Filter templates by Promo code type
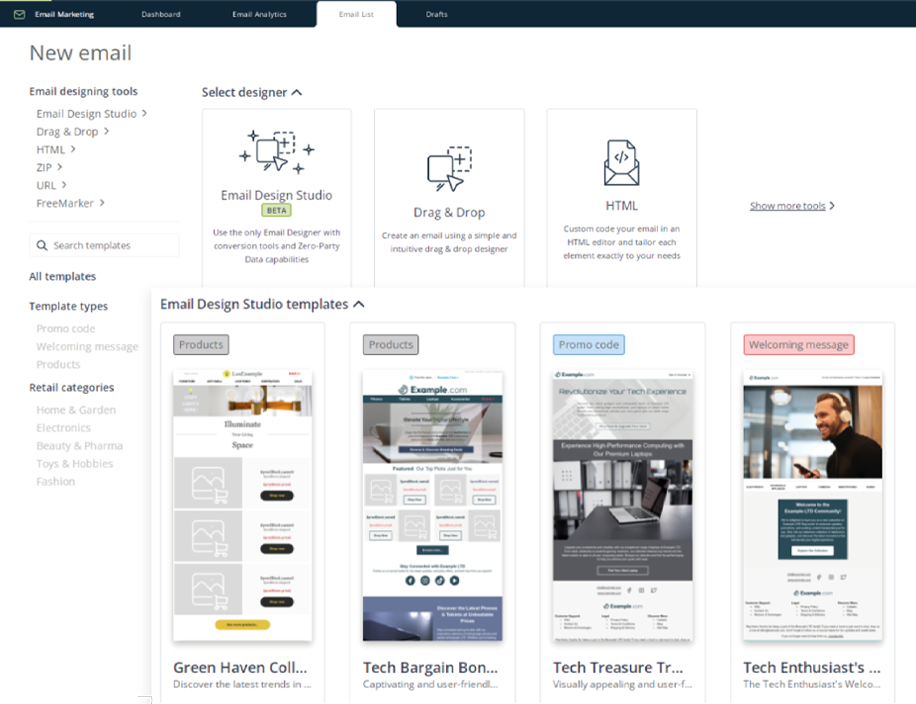The height and width of the screenshot is (704, 916). point(65,328)
